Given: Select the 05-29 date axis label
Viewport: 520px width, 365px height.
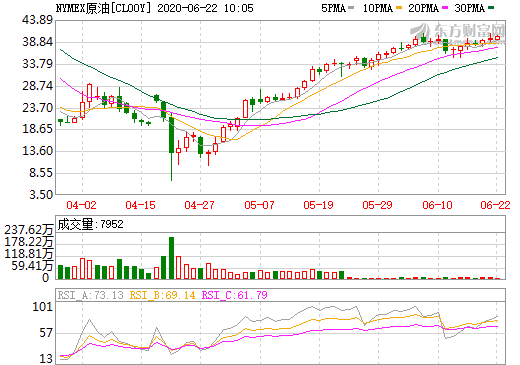Looking at the screenshot, I should point(378,205).
